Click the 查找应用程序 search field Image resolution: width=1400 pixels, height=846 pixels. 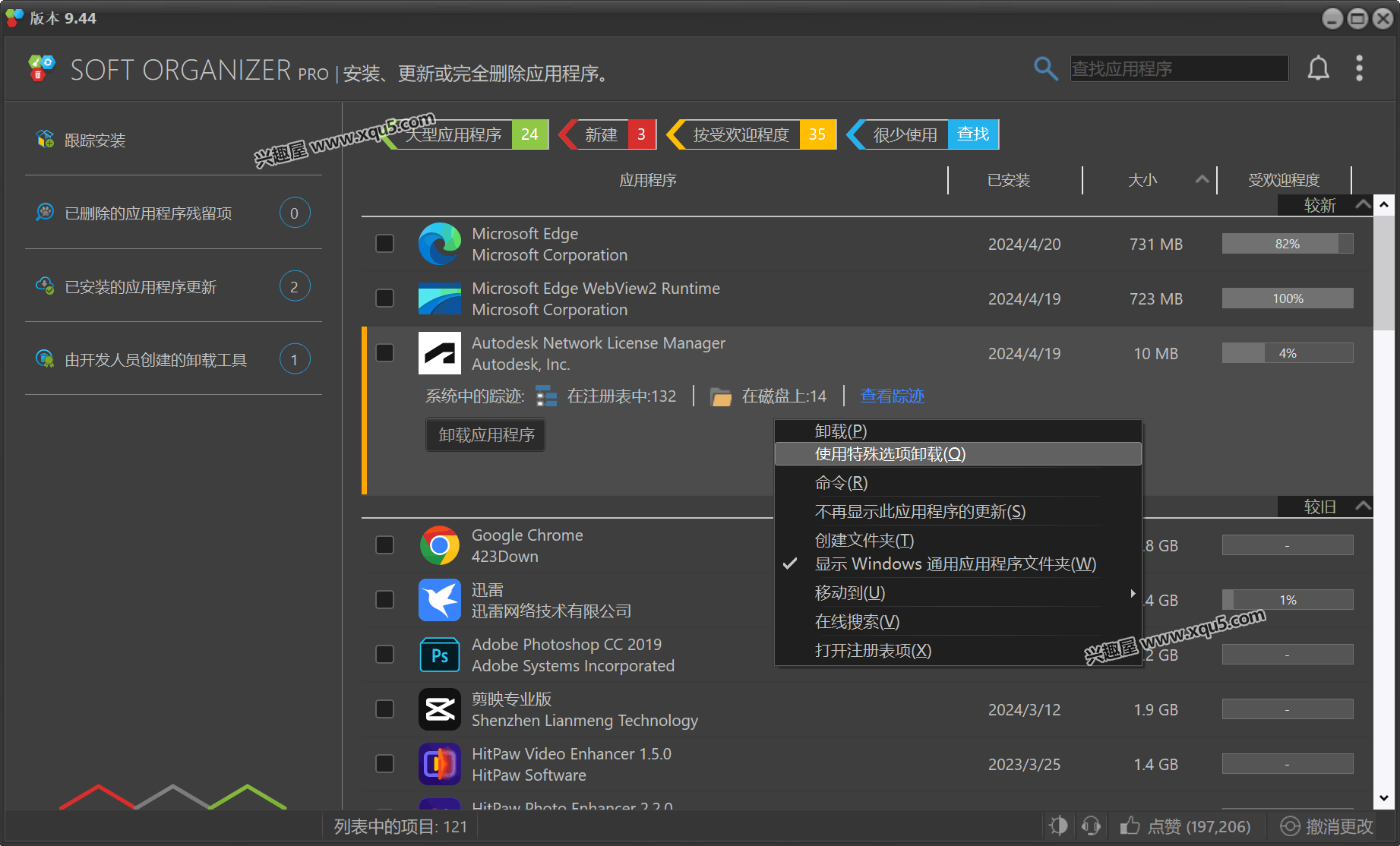(x=1179, y=68)
